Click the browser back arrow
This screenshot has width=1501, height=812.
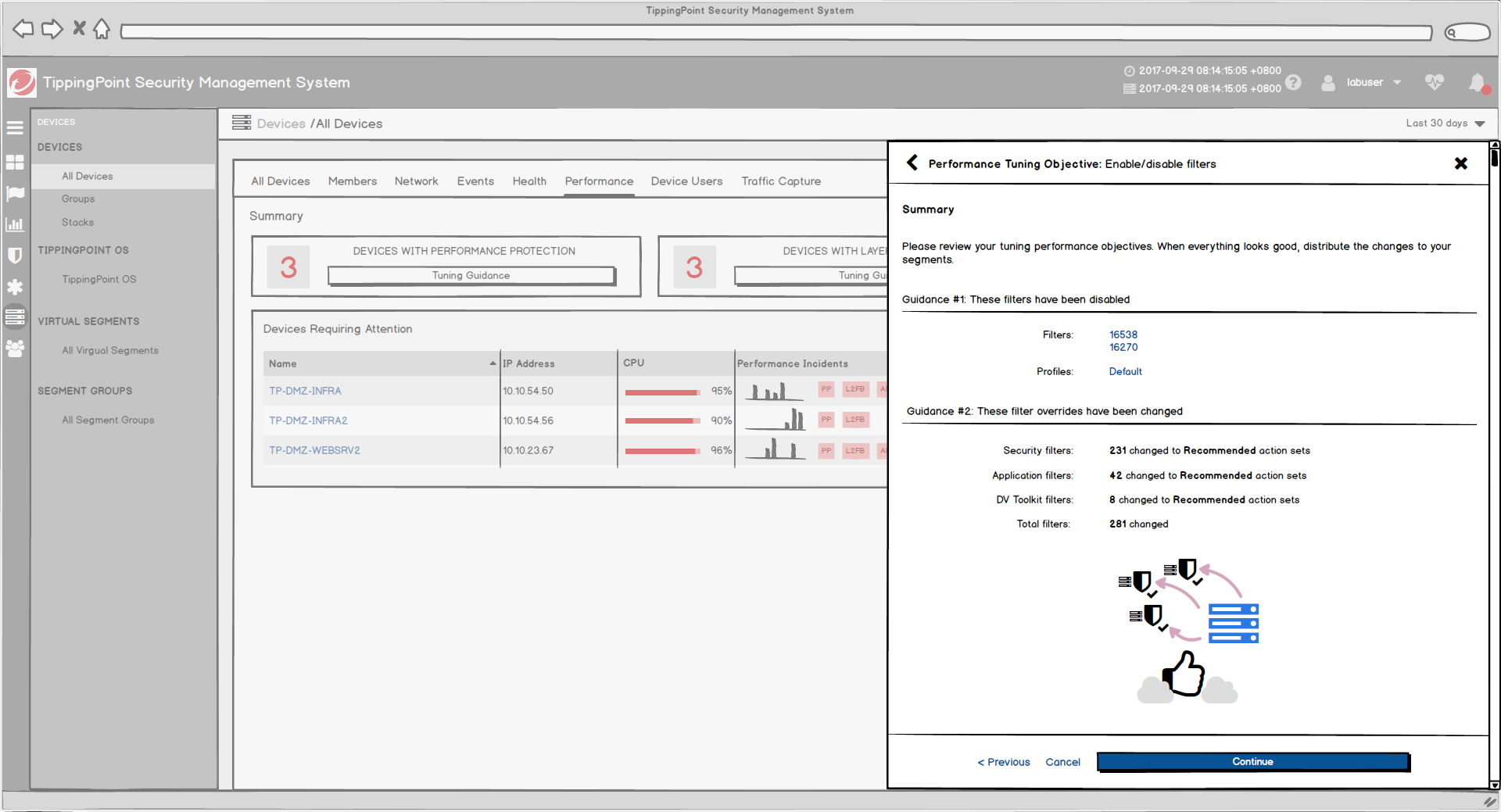23,30
